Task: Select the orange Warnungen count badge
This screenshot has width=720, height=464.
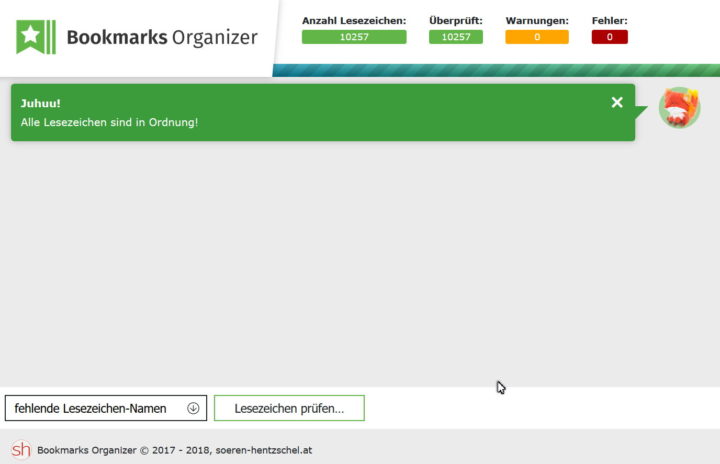Action: 536,37
